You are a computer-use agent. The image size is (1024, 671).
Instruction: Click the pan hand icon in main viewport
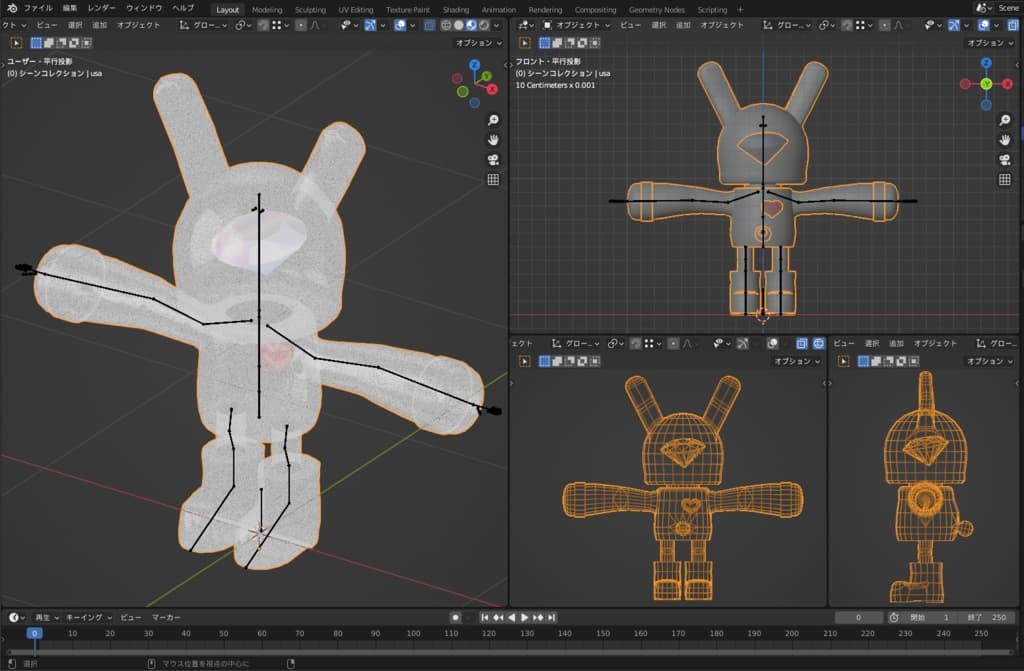click(493, 140)
